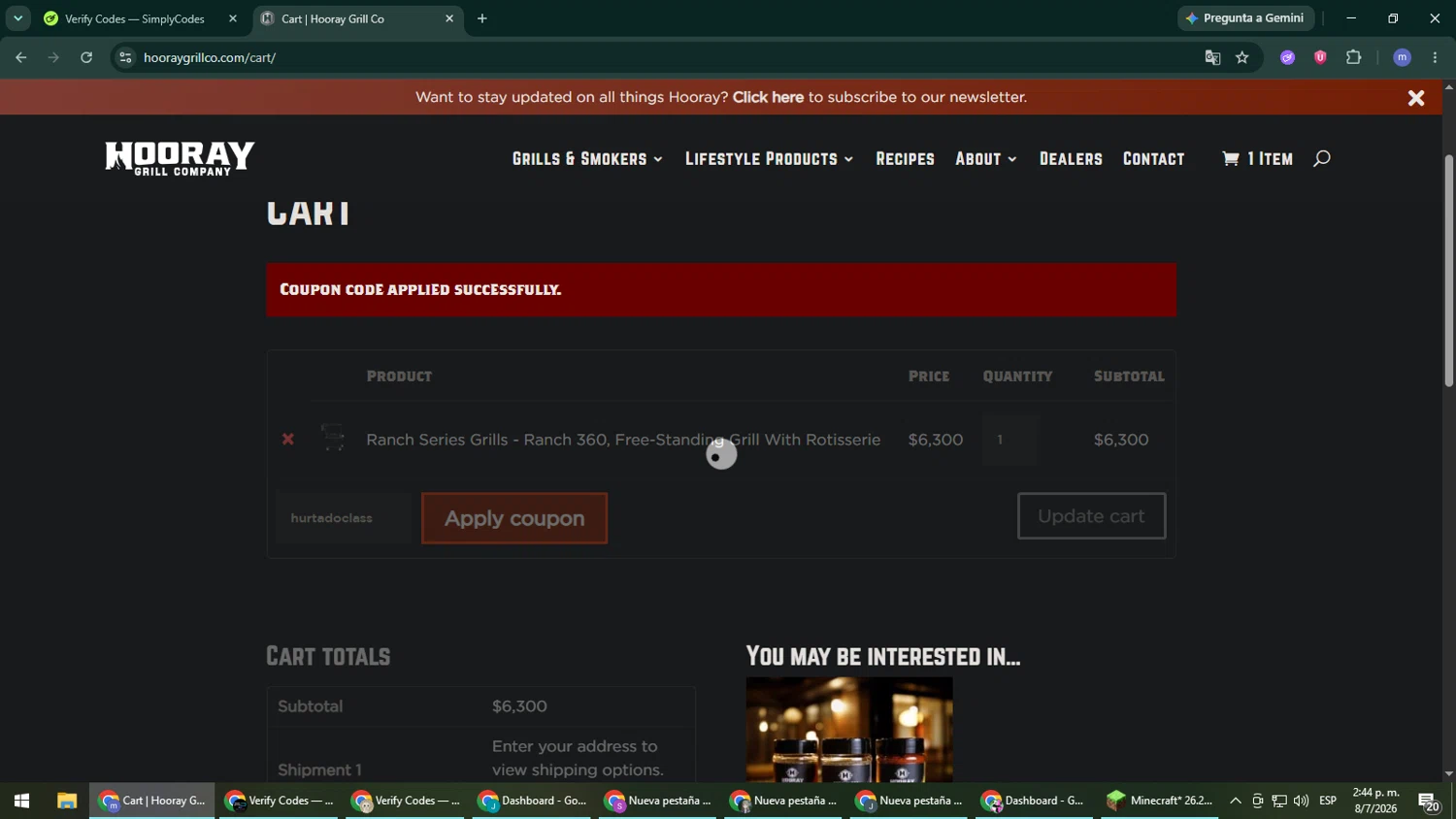The height and width of the screenshot is (819, 1456).
Task: Expand the Lifestyle Products menu
Action: (769, 159)
